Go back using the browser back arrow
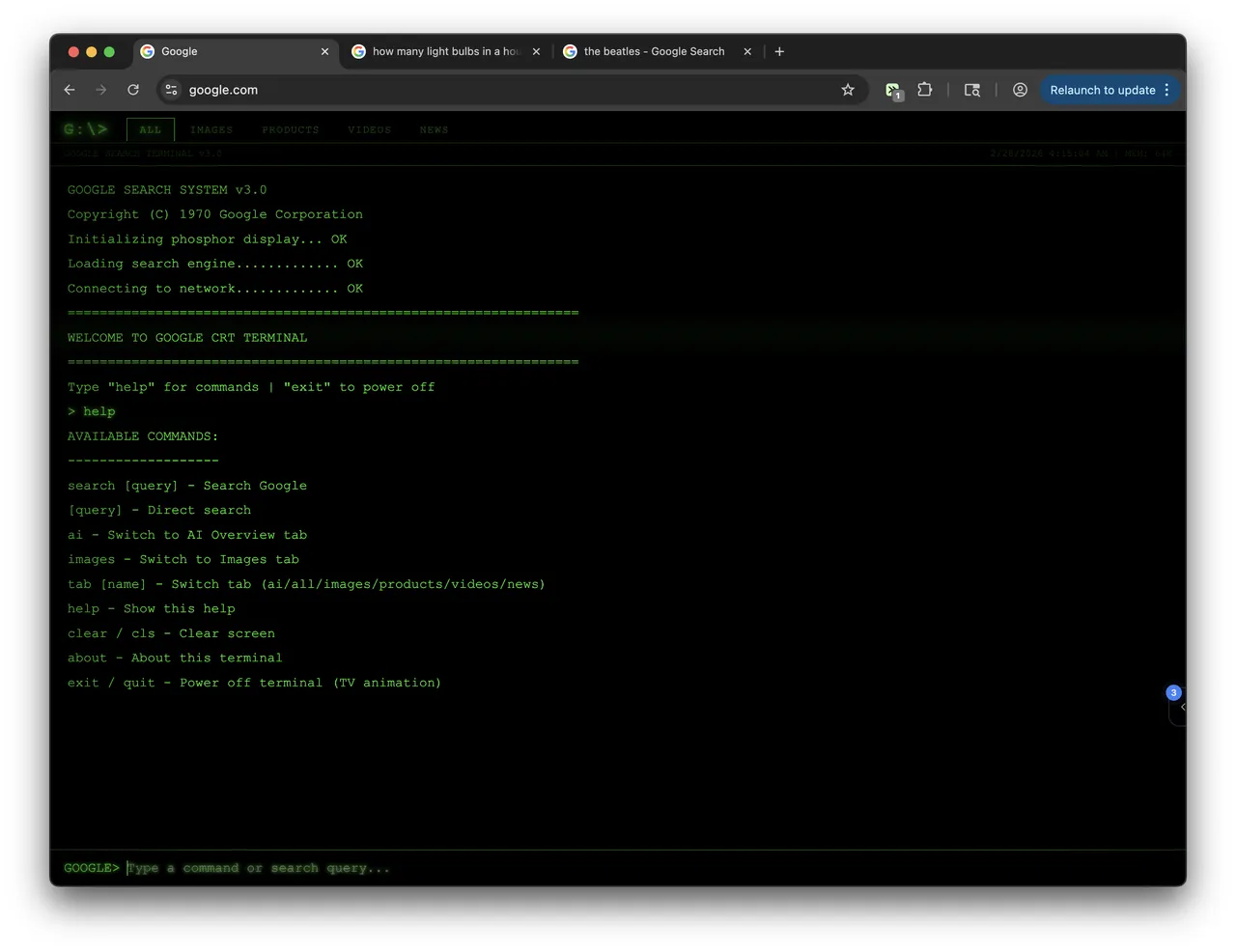This screenshot has width=1236, height=952. (70, 90)
